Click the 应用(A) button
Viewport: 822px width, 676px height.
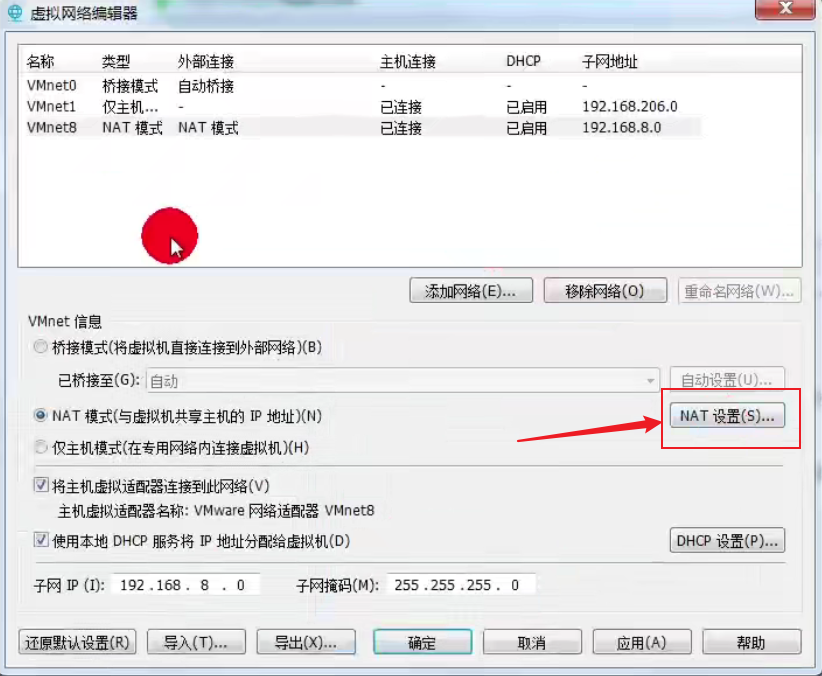[x=642, y=642]
